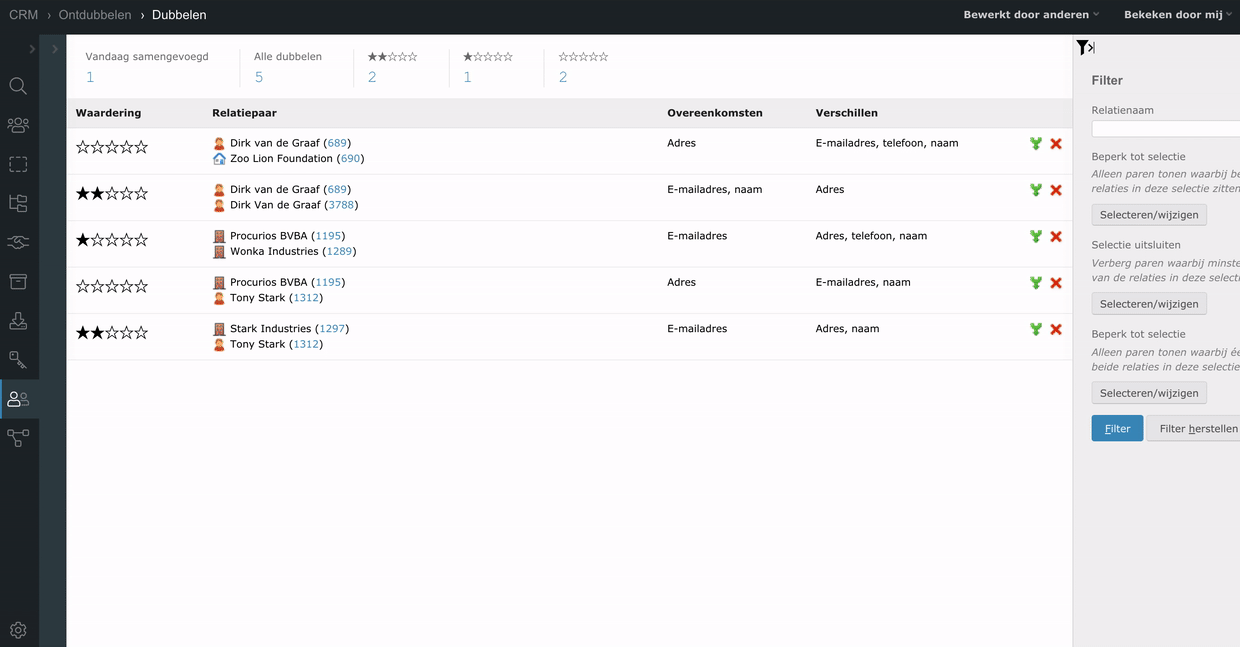Click the blue Filter button
Viewport: 1240px width, 647px height.
(1117, 428)
